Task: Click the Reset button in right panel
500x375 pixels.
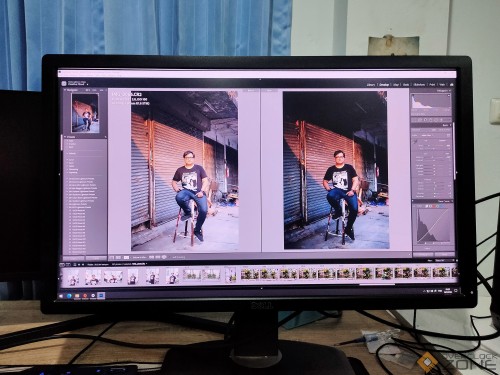Action: click(x=444, y=255)
